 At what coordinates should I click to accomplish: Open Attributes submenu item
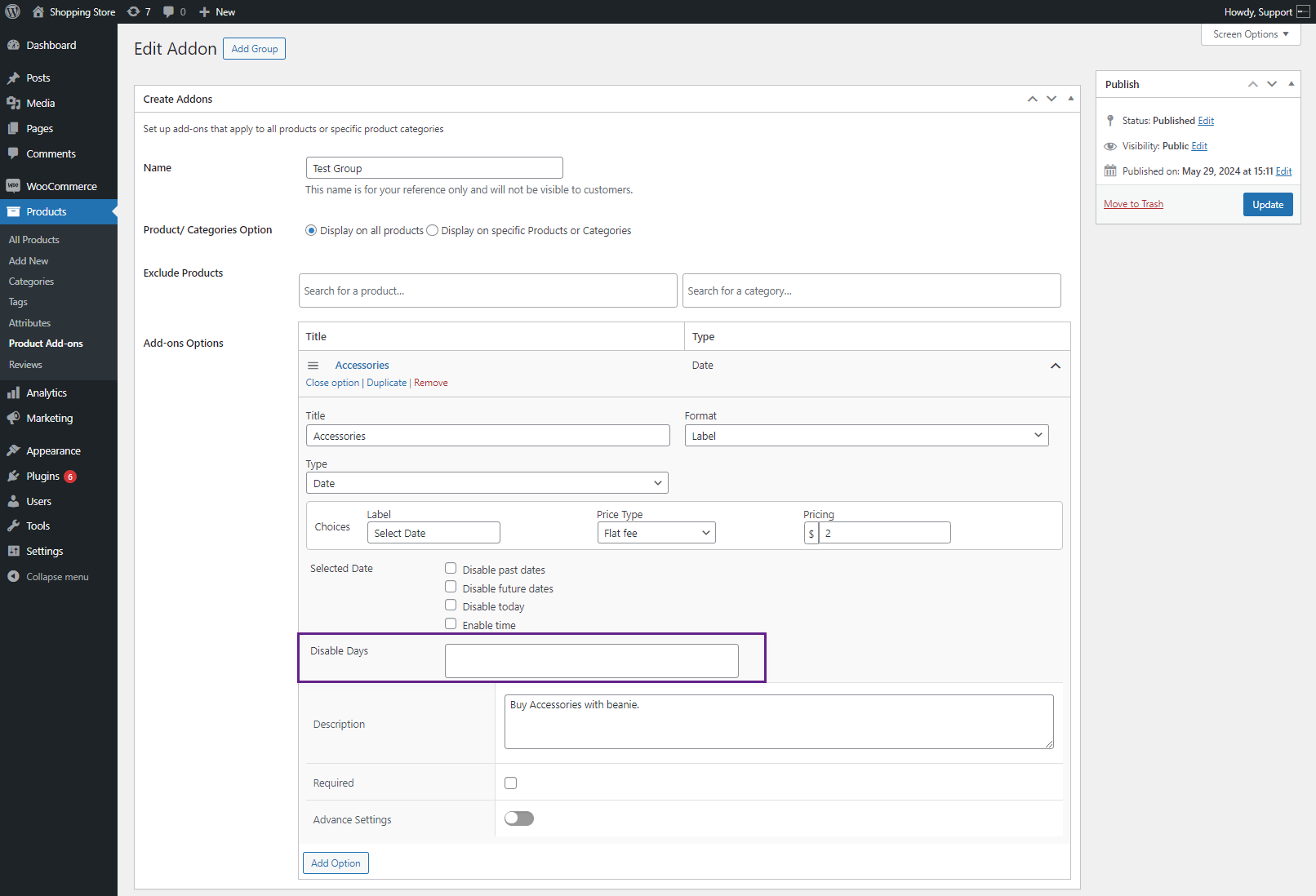29,323
